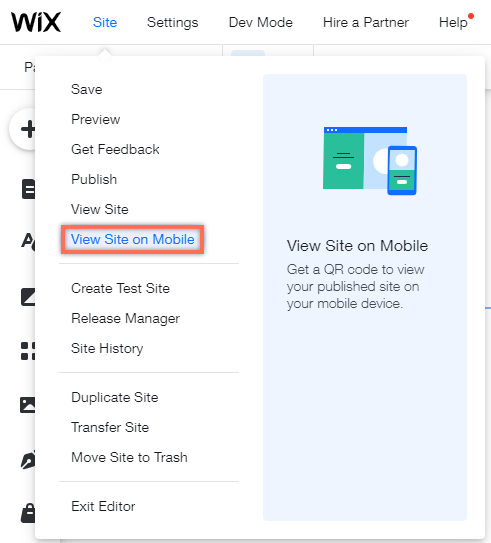Open the Hire a Partner menu

[366, 23]
